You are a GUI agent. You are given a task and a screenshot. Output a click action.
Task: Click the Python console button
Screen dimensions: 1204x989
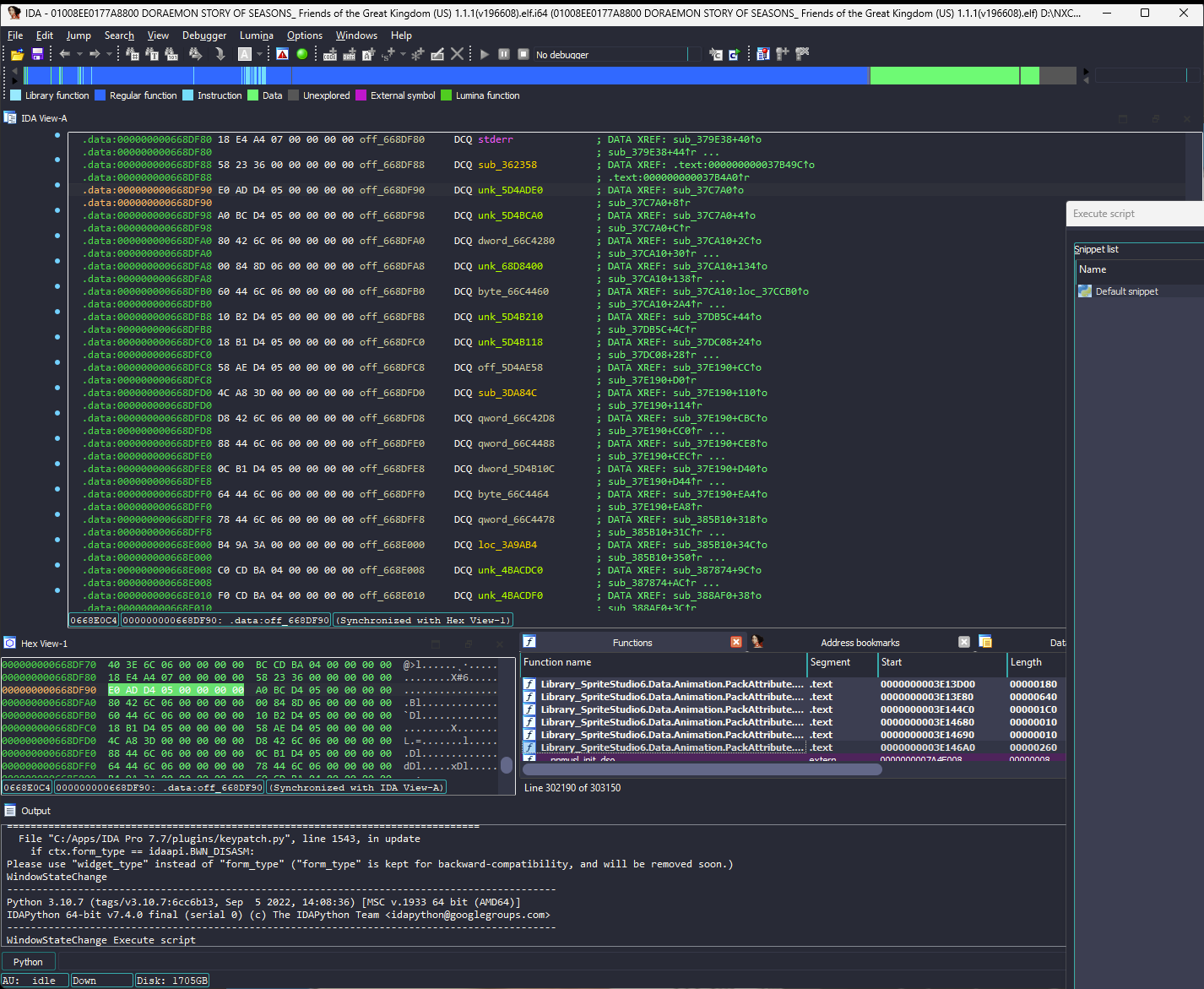click(x=28, y=962)
